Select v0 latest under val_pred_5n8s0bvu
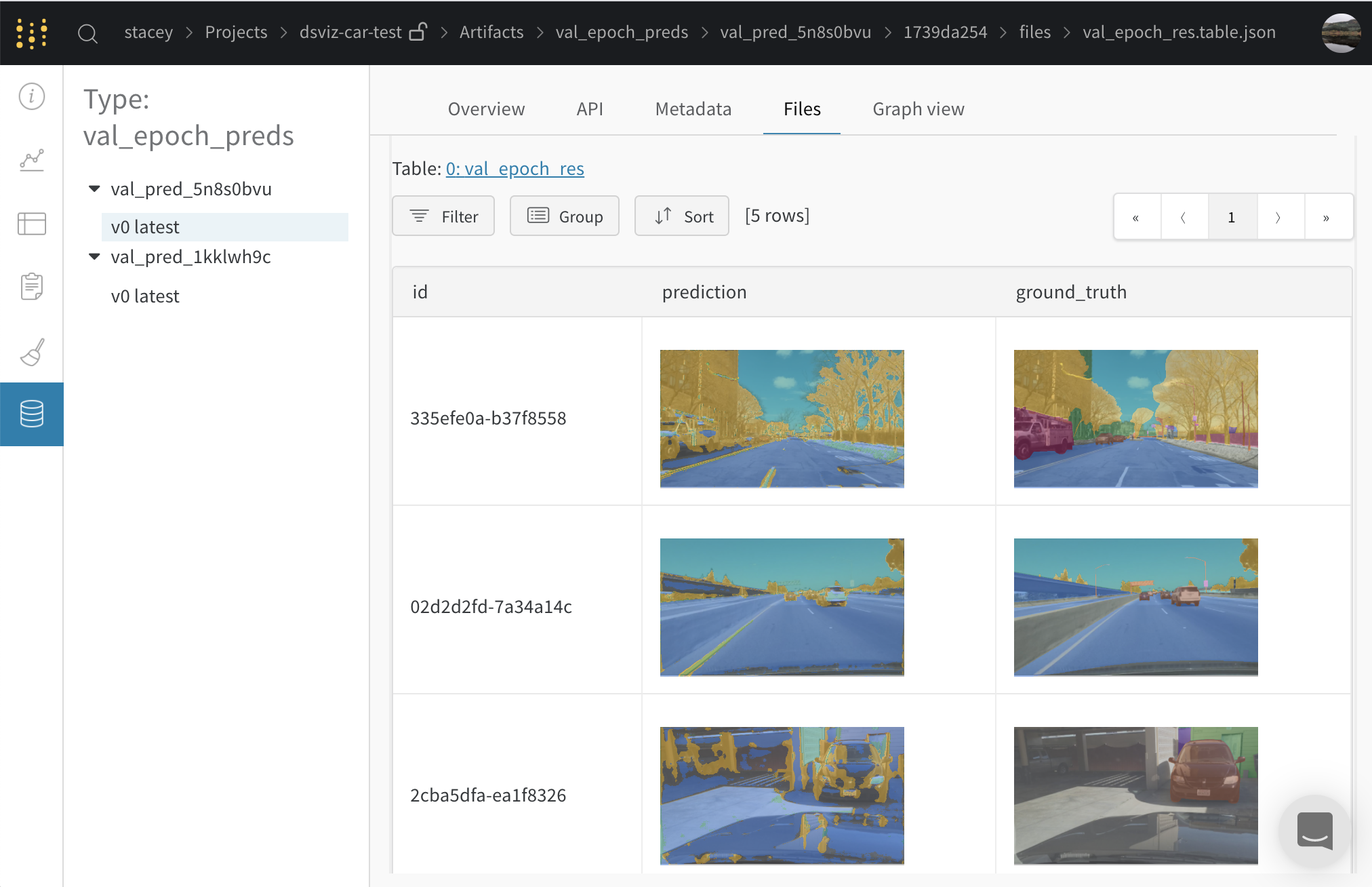 (224, 227)
